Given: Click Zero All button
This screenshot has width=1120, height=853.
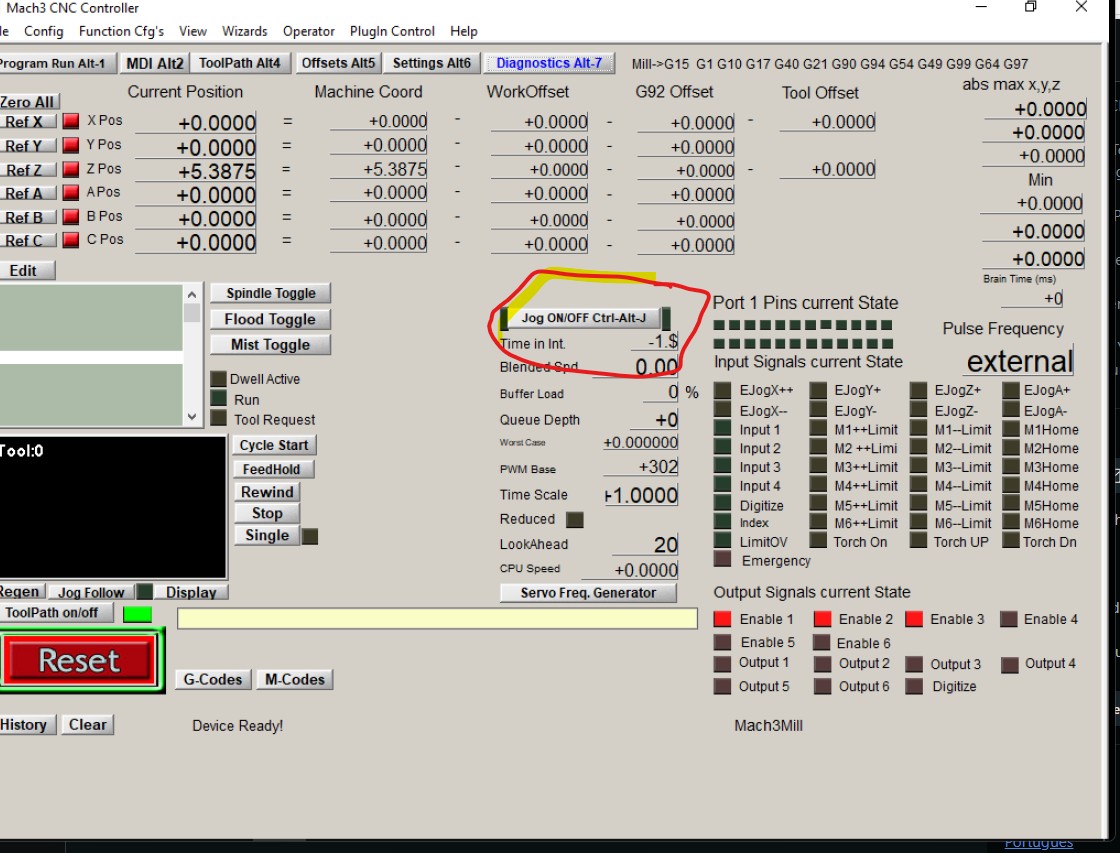Looking at the screenshot, I should [x=28, y=101].
